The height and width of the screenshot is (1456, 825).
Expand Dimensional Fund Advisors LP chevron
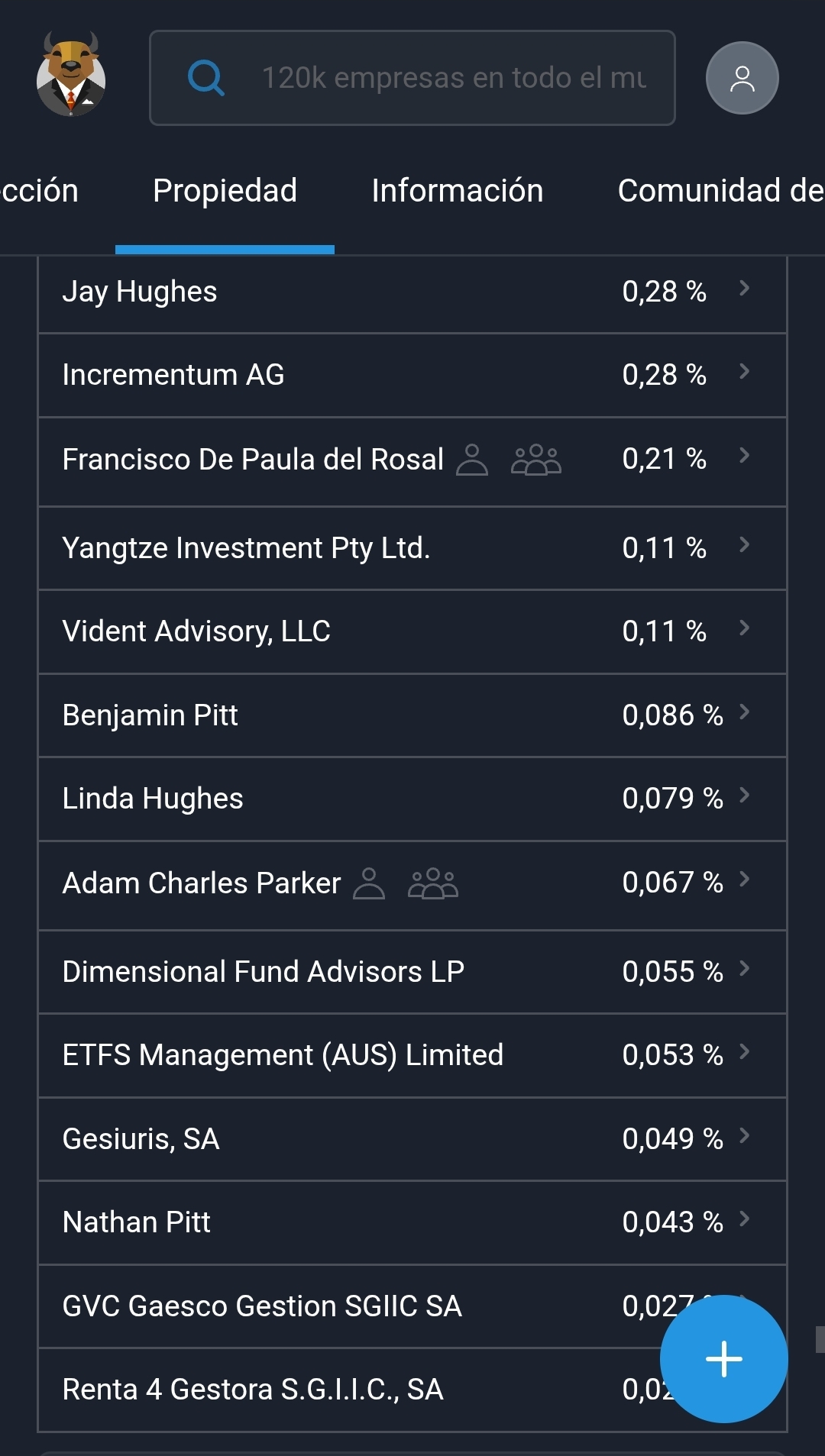[x=744, y=969]
